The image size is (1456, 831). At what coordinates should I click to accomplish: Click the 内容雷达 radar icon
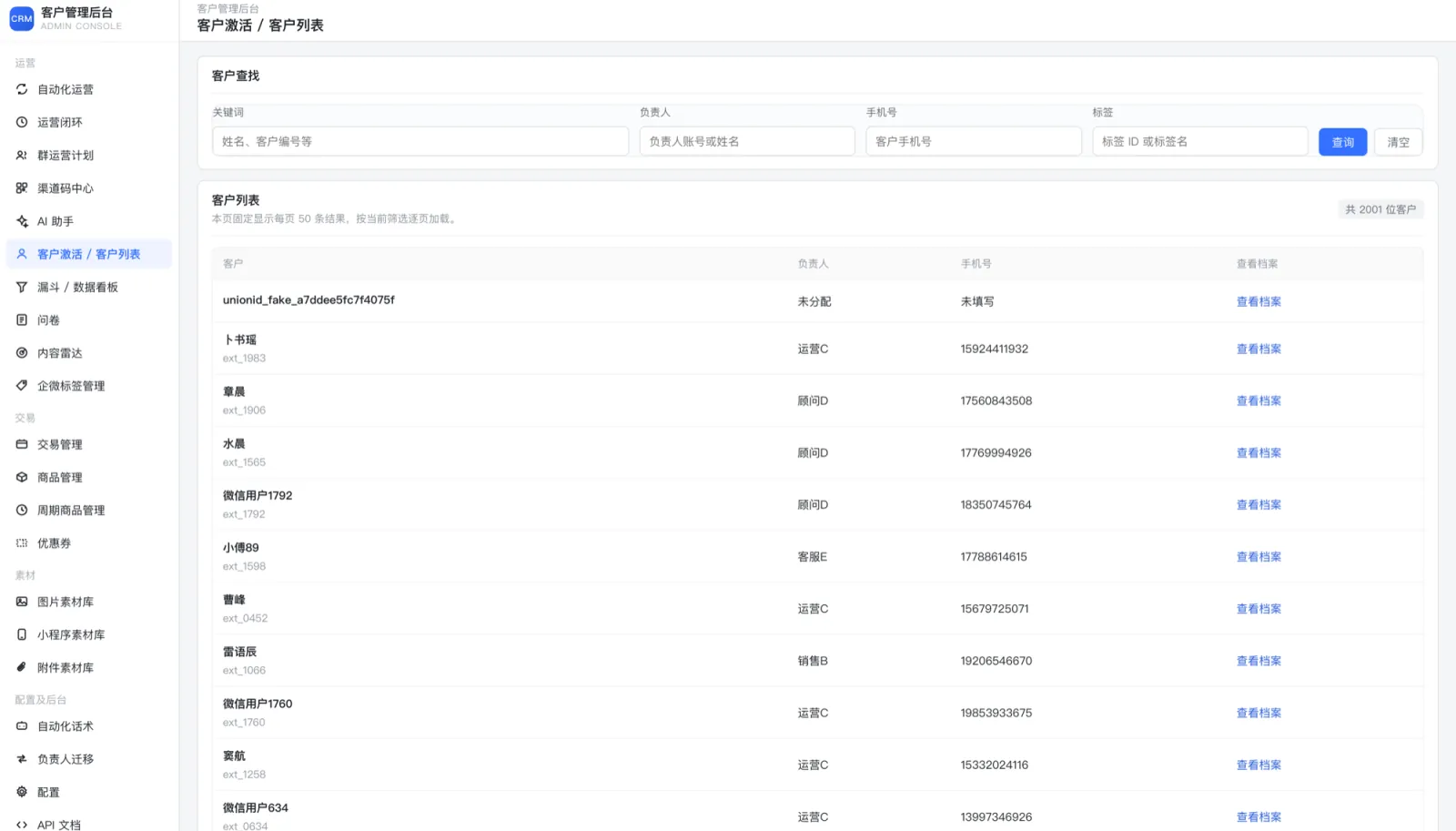click(22, 353)
